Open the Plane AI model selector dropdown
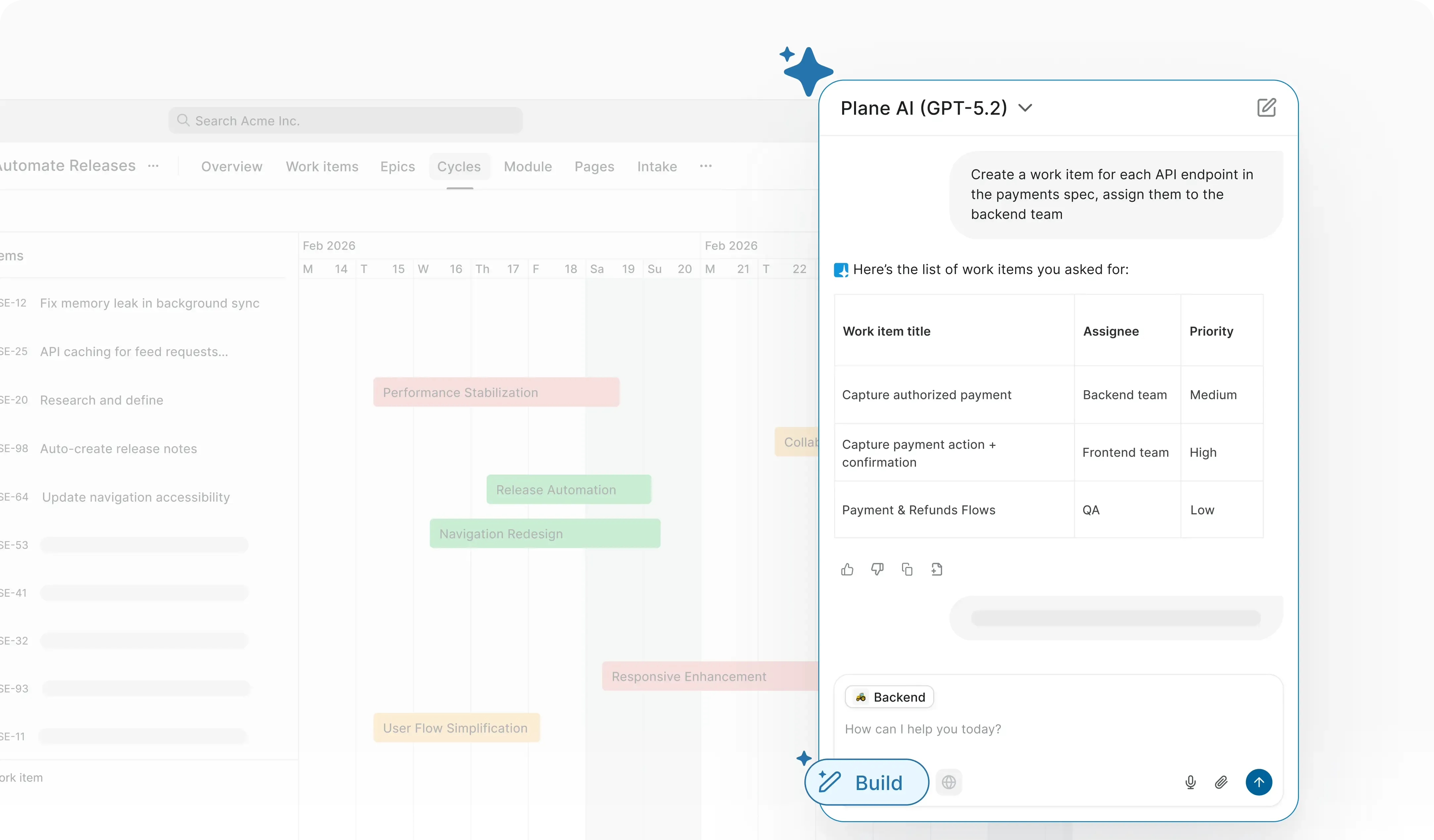 tap(1025, 108)
